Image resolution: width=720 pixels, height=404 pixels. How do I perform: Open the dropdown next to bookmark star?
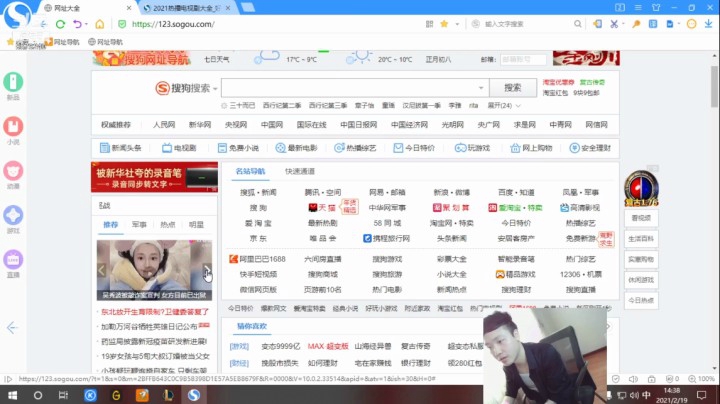[x=457, y=24]
